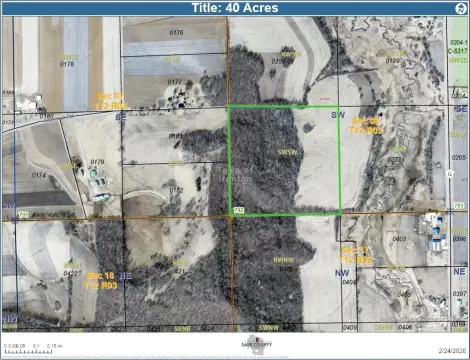The height and width of the screenshot is (360, 470).
Task: Select parcel label 0174
Action: [x=39, y=175]
